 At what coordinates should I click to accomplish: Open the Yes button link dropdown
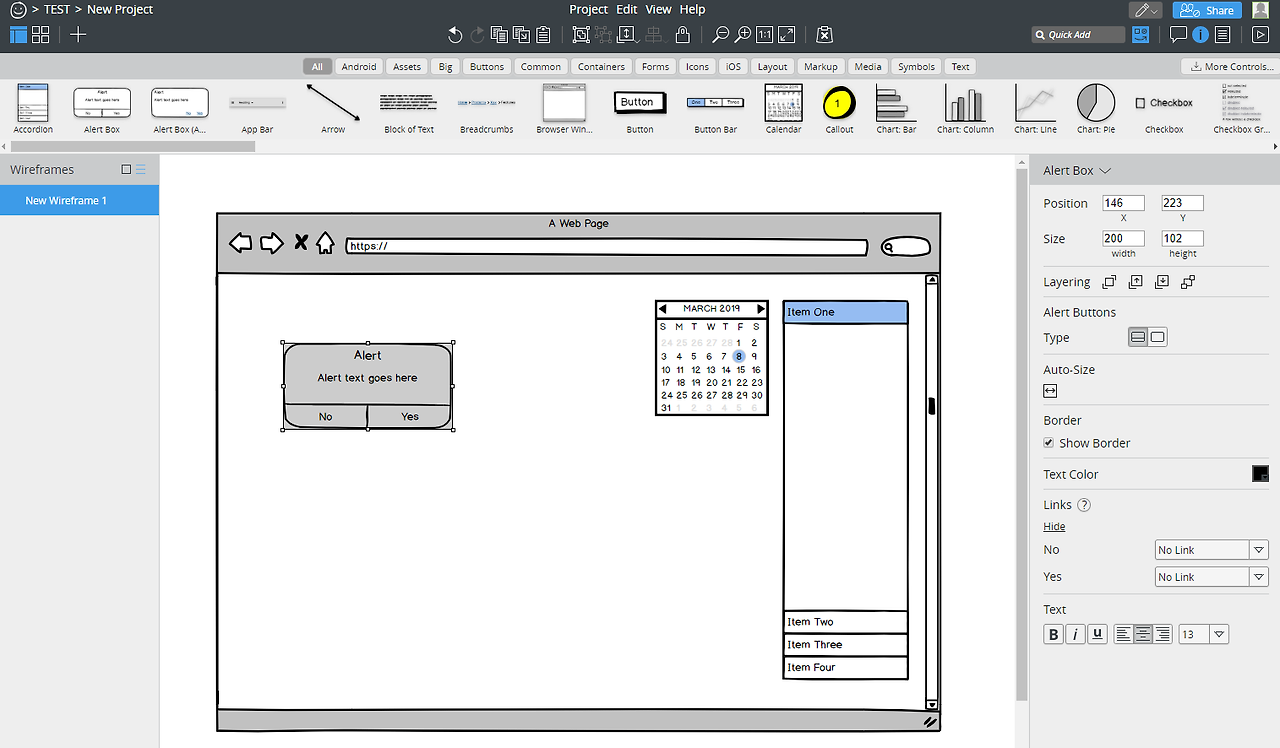(x=1259, y=577)
